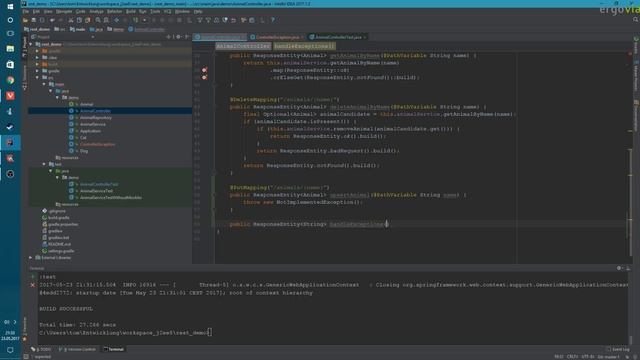Remove breakpoint on the .map(ResponseEntity::ok) line

[x=204, y=70]
